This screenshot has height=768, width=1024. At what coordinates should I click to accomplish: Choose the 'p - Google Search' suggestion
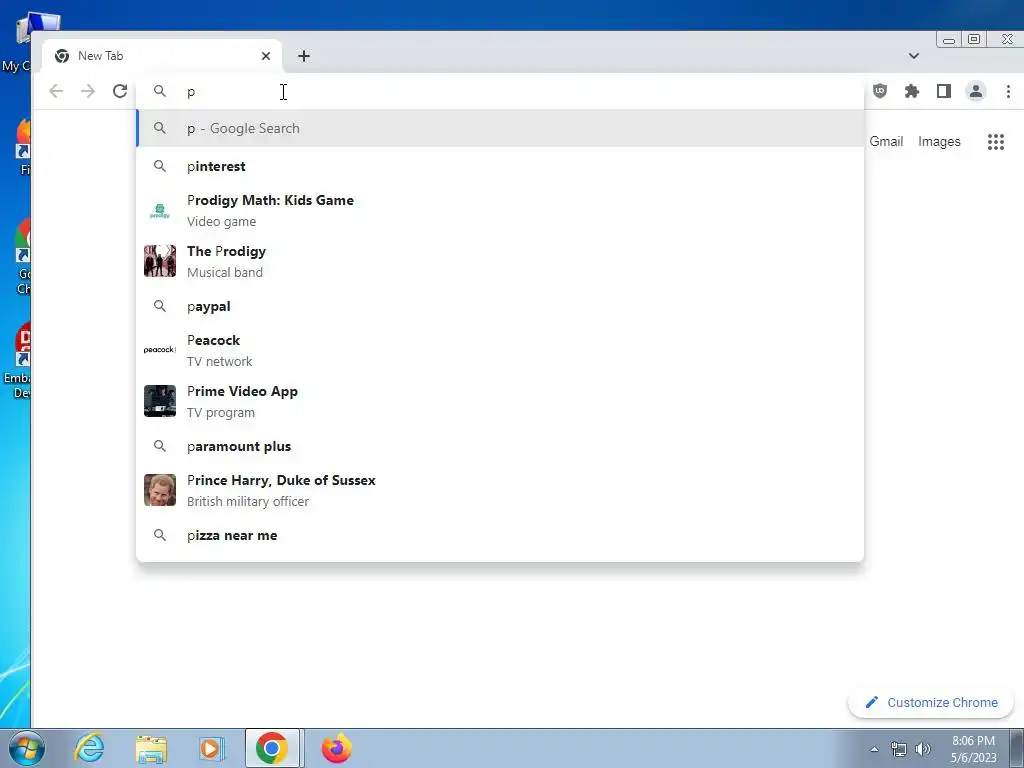point(500,129)
